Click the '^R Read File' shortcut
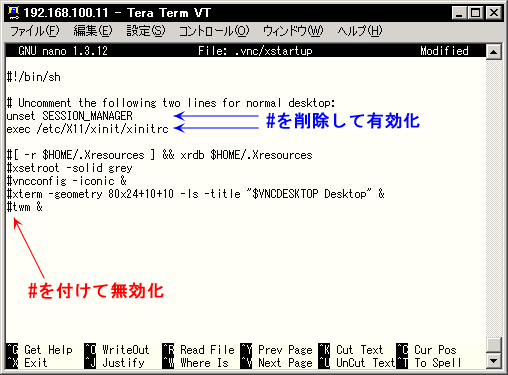 pyautogui.click(x=198, y=350)
